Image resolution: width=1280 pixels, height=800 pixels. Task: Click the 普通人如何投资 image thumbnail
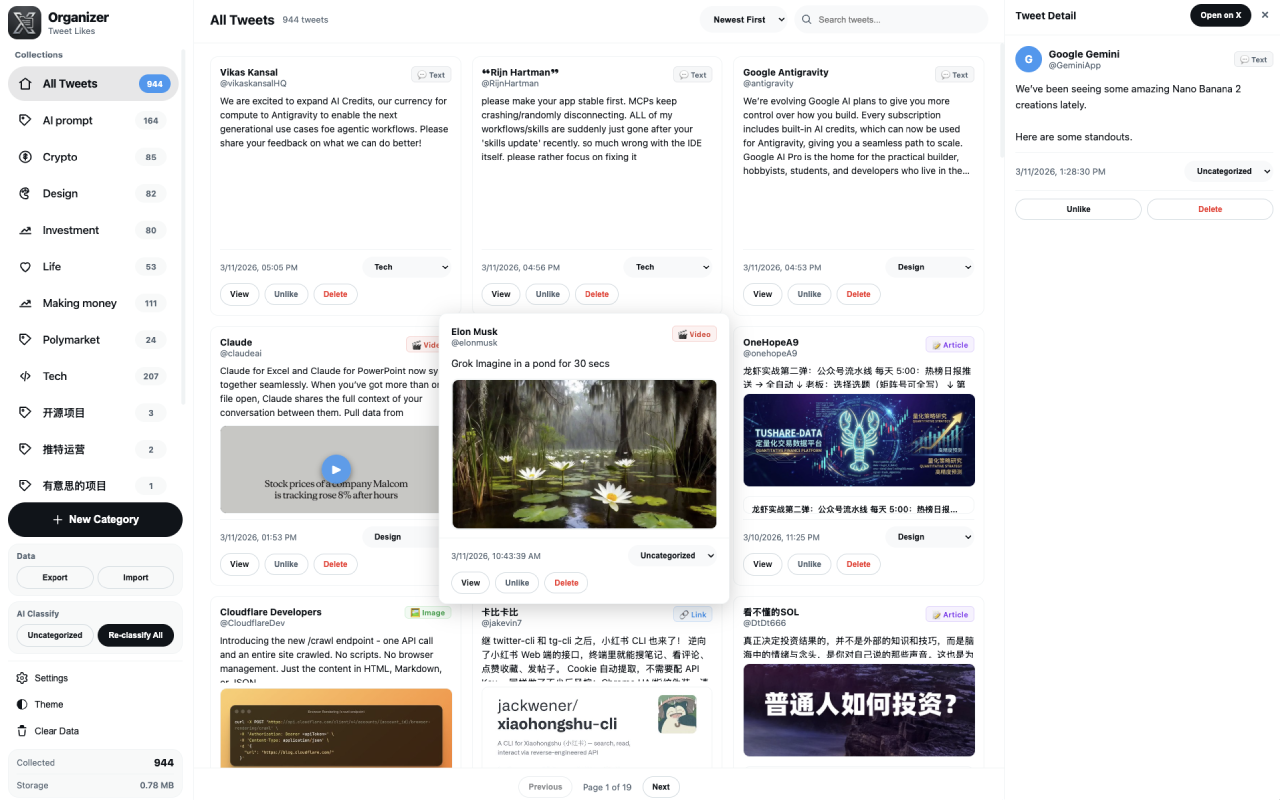[859, 710]
